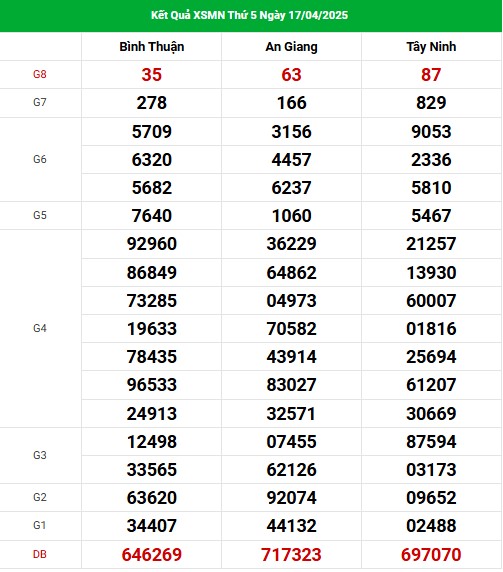Click An Giang special prize 717323
503x572 pixels.
tap(291, 555)
